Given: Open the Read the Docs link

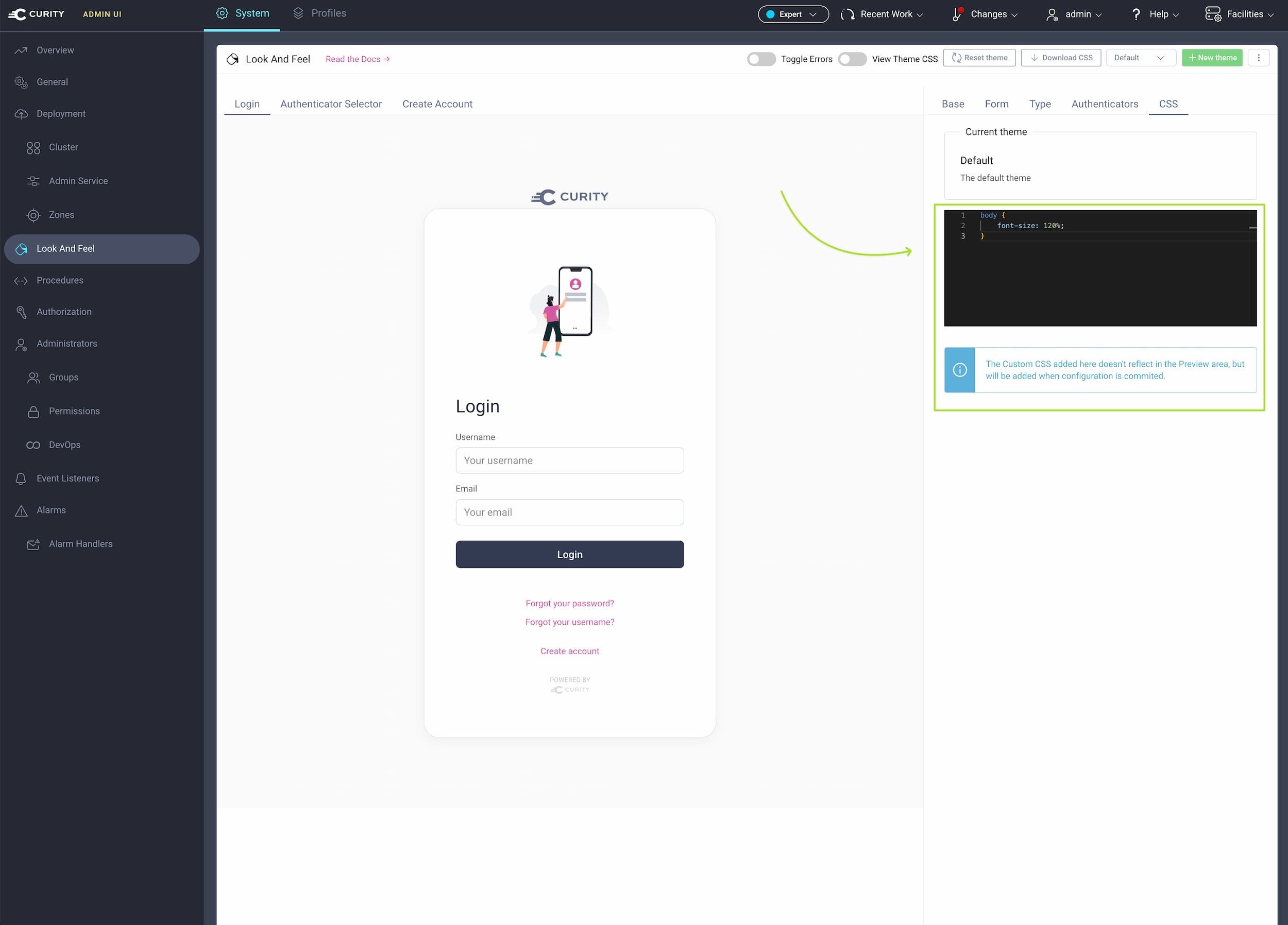Looking at the screenshot, I should (357, 59).
